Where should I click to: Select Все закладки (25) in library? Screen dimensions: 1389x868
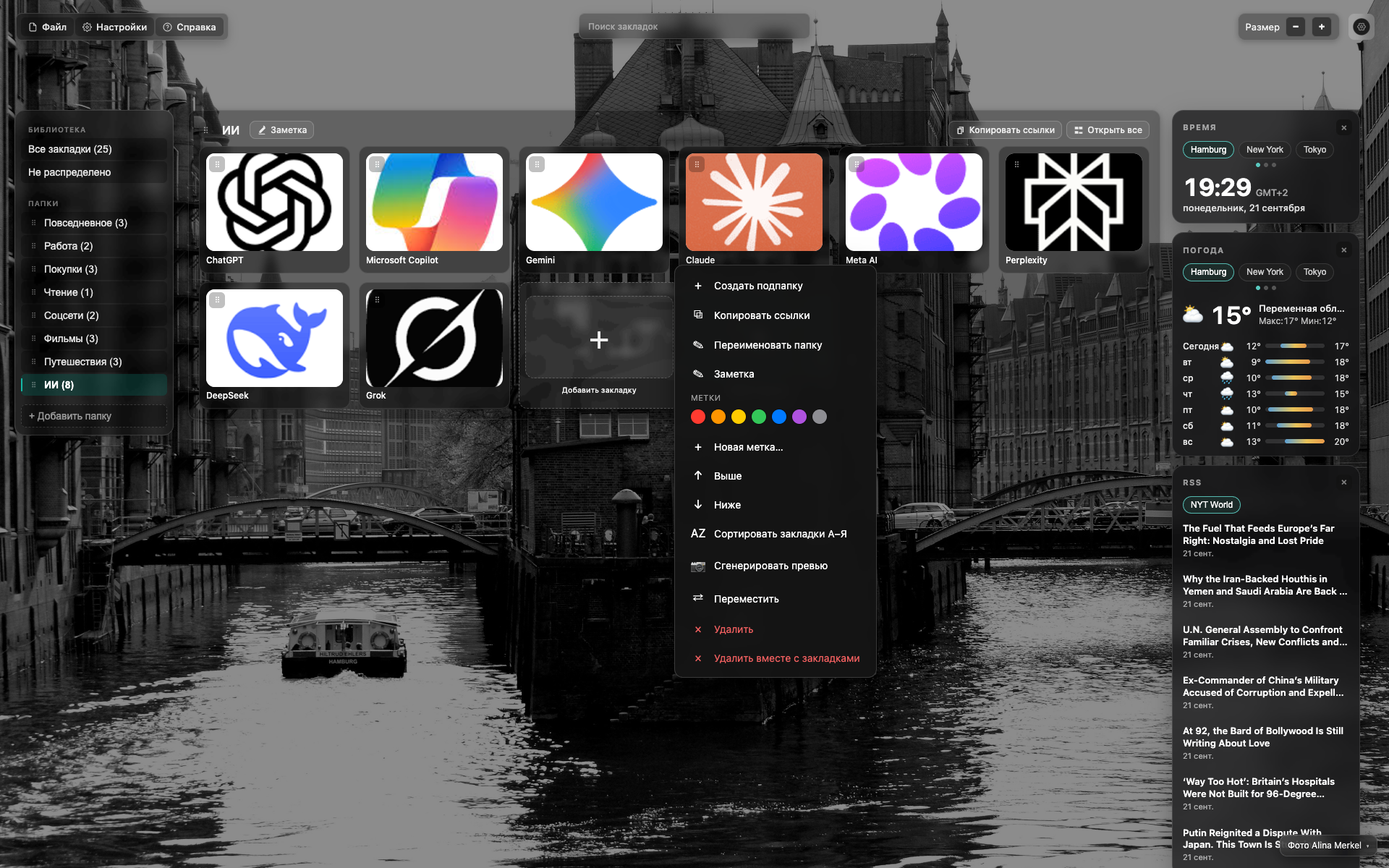94,149
